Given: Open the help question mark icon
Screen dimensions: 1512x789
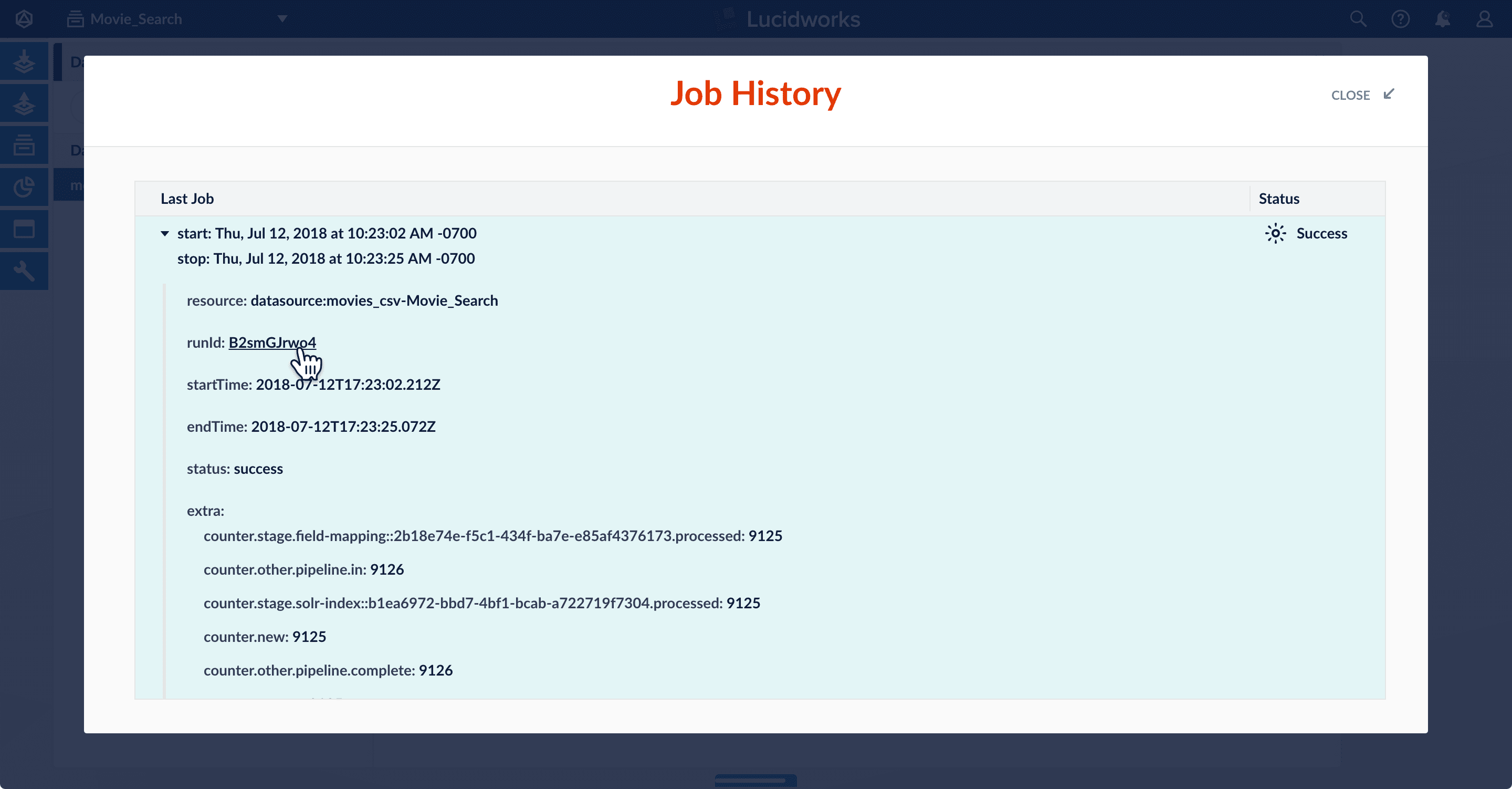Looking at the screenshot, I should click(x=1401, y=19).
